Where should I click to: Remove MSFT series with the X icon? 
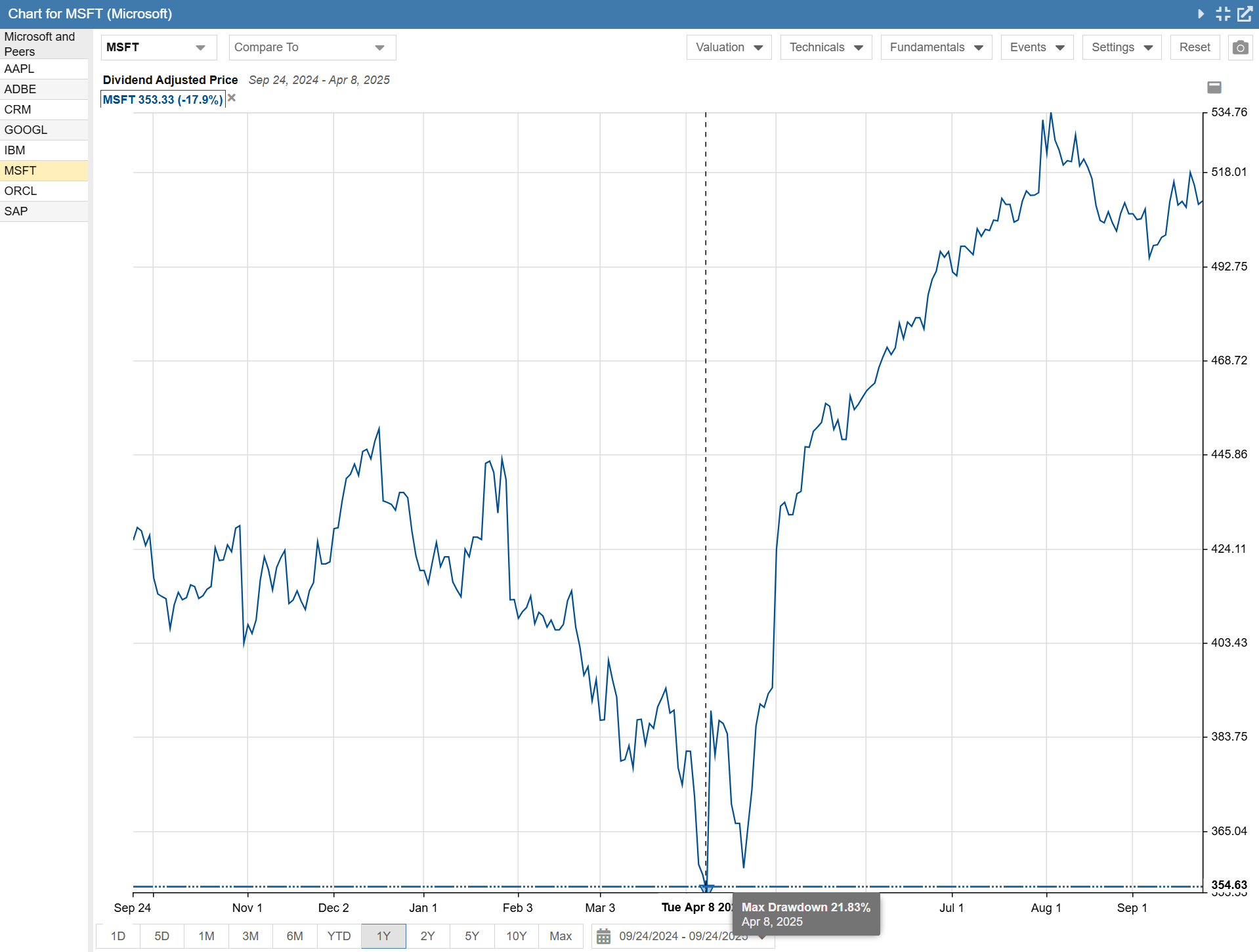click(x=232, y=98)
